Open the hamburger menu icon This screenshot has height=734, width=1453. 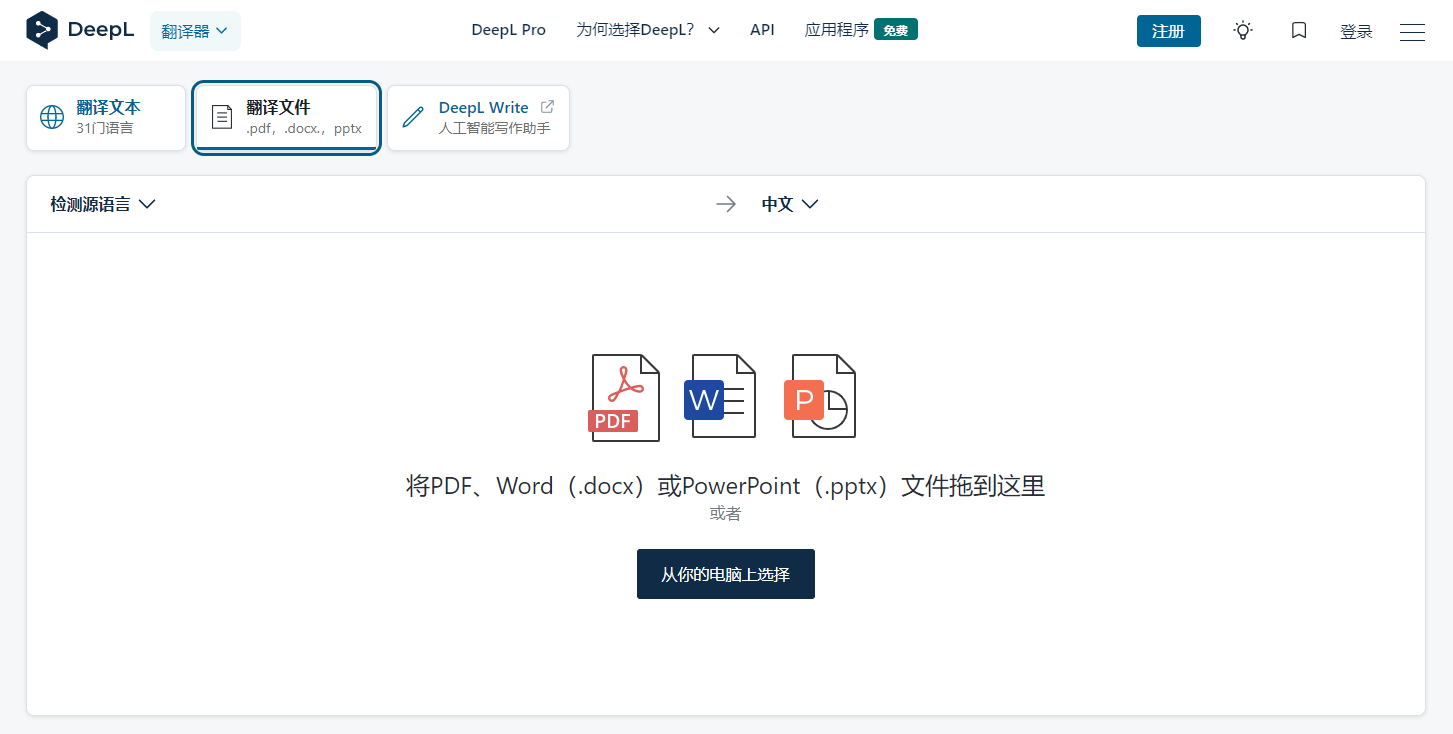click(1412, 32)
